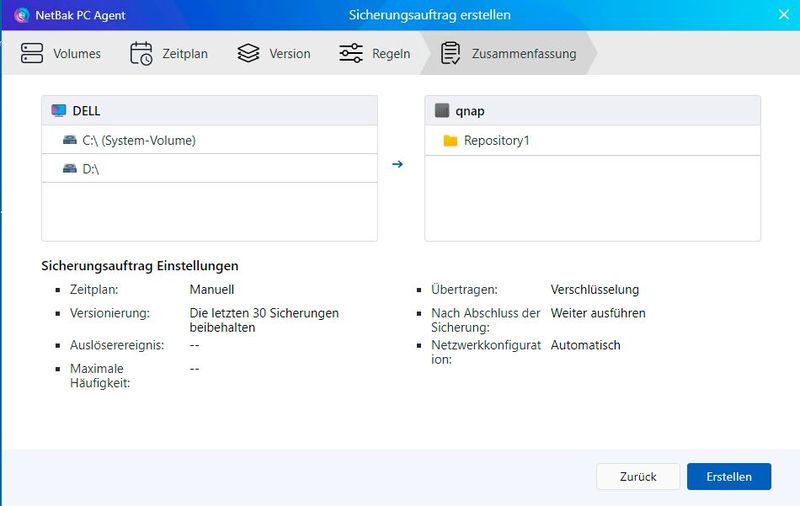Image resolution: width=800 pixels, height=506 pixels.
Task: Select the Zusammenfassung step
Action: (509, 53)
